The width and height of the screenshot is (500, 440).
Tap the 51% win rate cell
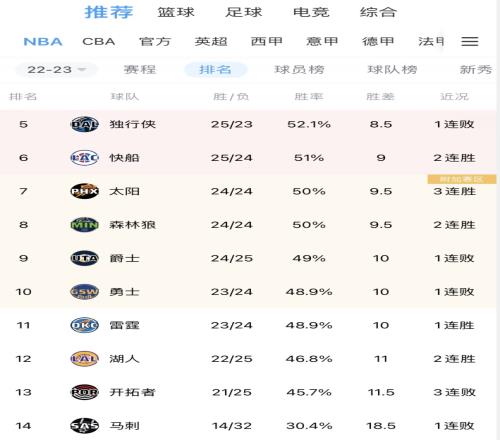pos(309,158)
